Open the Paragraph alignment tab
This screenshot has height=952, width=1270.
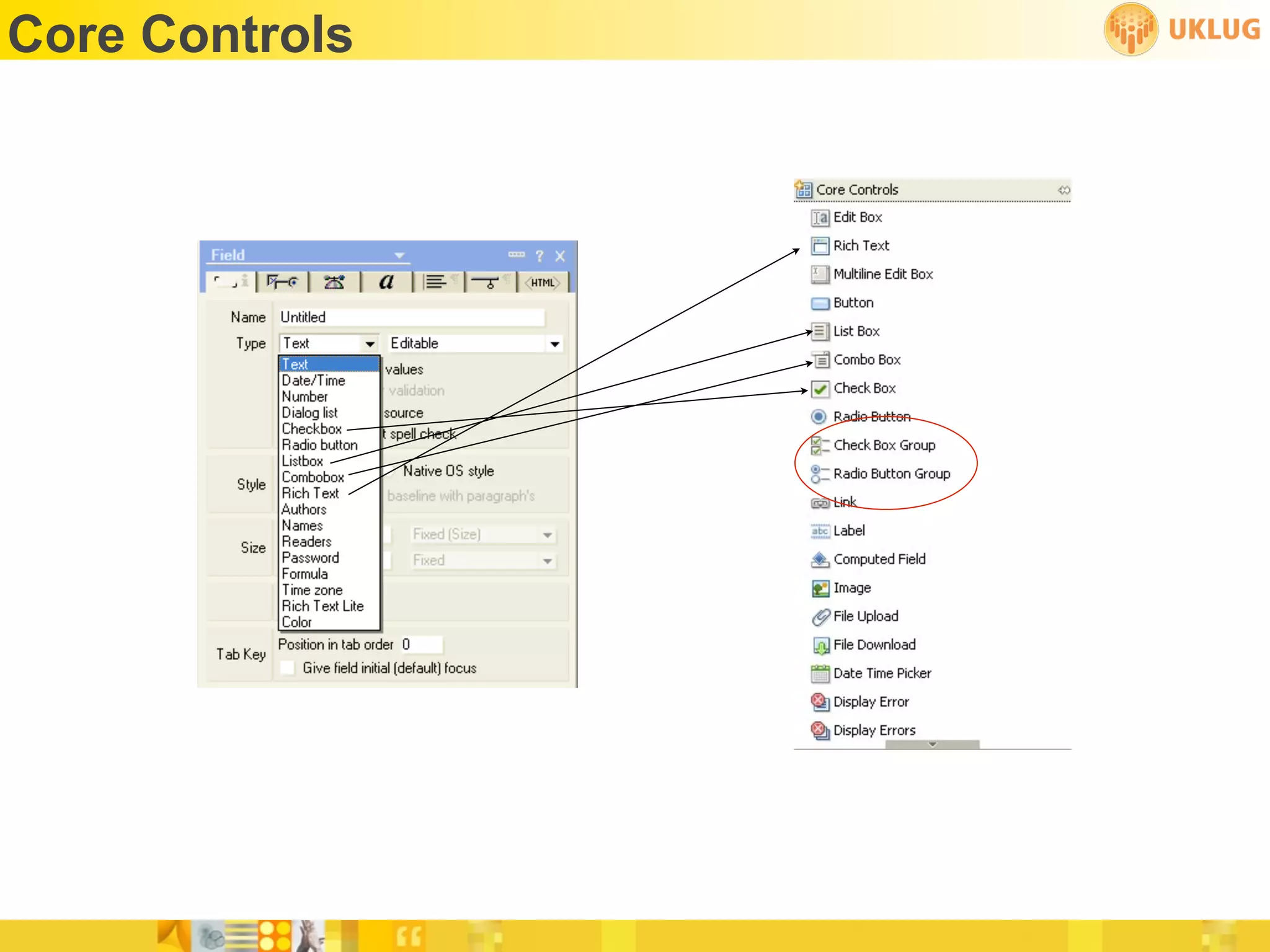coord(438,282)
